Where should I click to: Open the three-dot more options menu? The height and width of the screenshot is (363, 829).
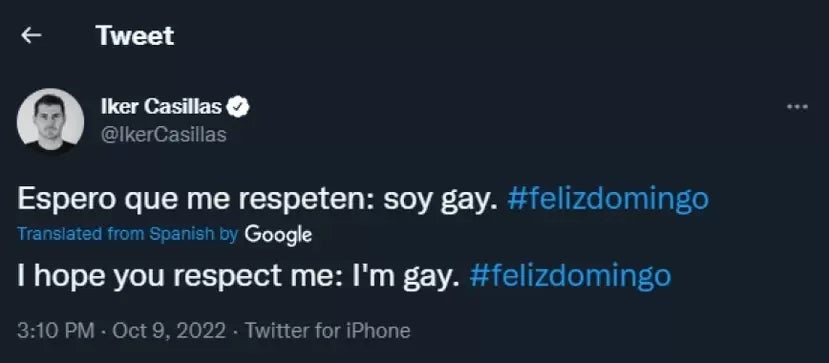coord(797,107)
